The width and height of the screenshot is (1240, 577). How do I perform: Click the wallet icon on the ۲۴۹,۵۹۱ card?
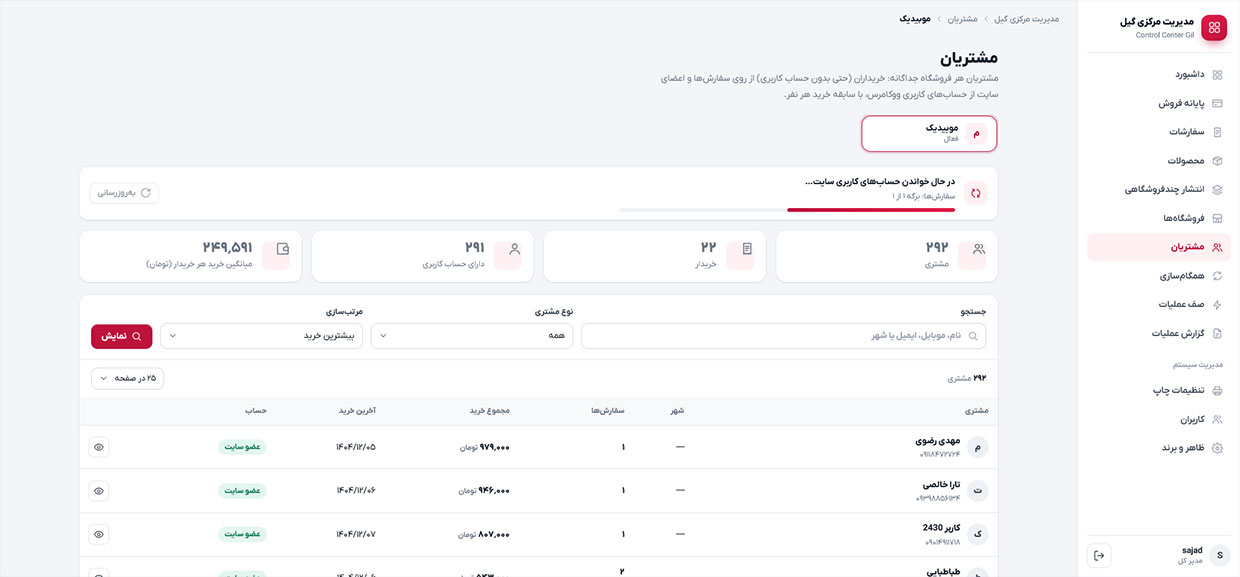click(282, 249)
